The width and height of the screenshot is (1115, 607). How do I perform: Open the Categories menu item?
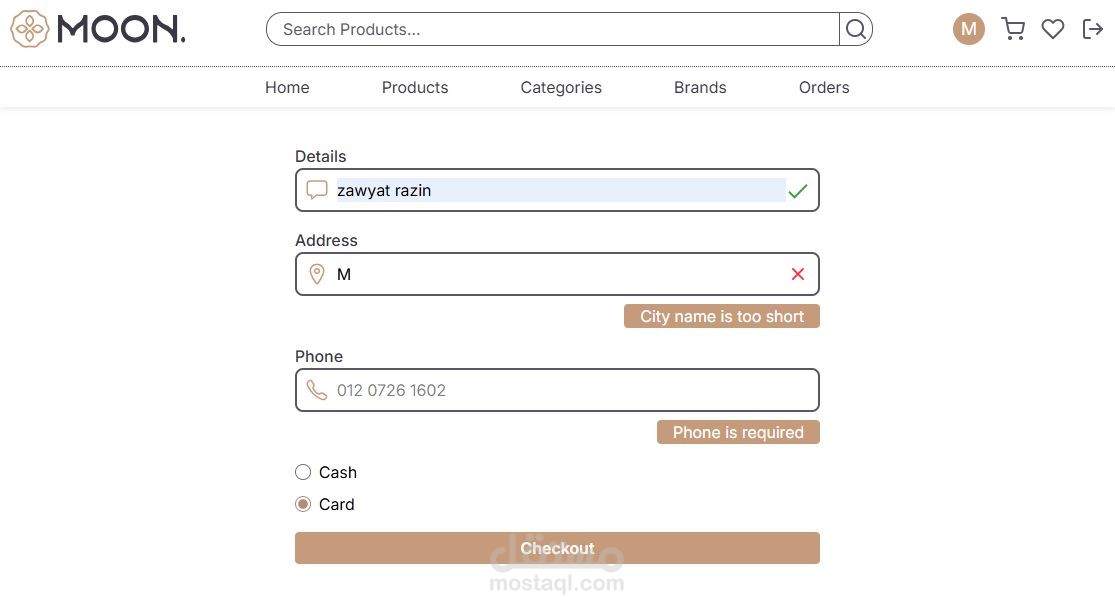(x=561, y=87)
